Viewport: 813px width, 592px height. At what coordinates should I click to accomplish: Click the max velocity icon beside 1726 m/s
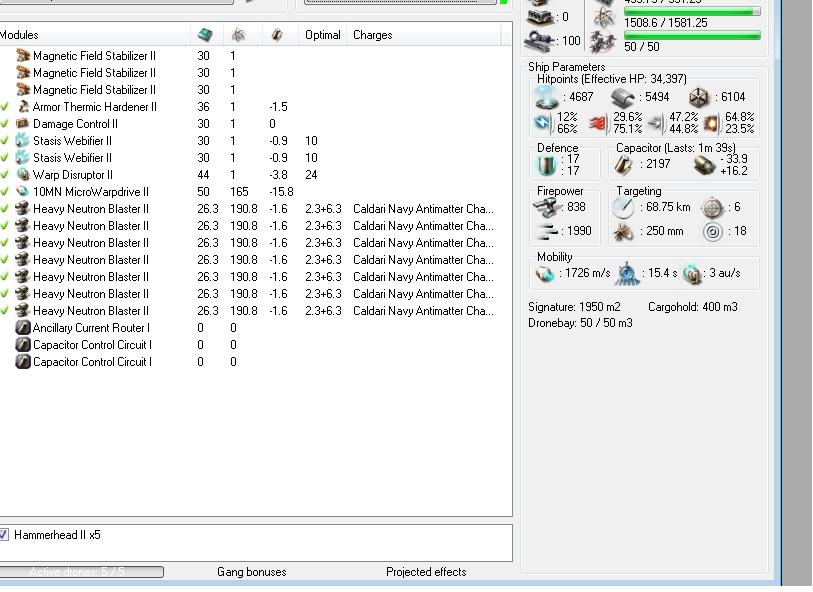click(545, 274)
